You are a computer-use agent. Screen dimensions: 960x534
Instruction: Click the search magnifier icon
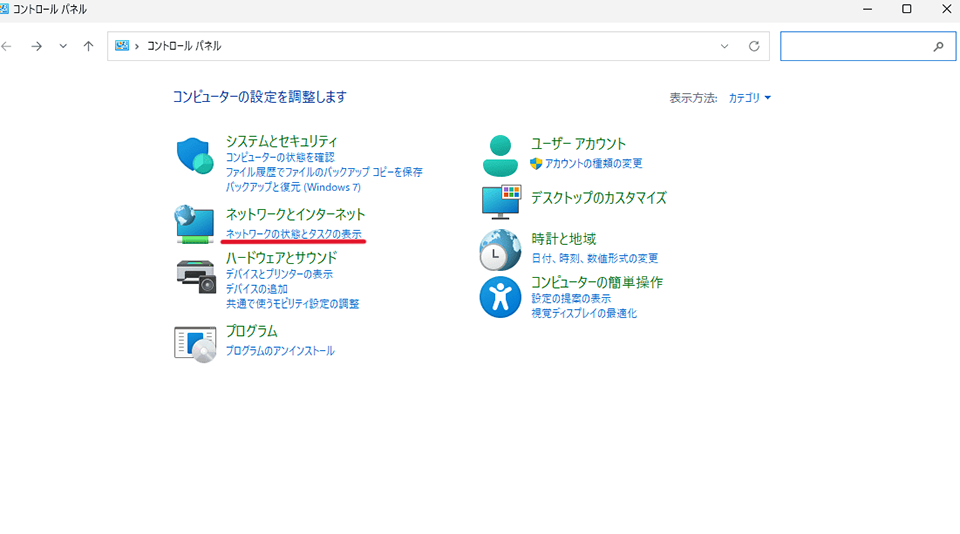[x=938, y=47]
